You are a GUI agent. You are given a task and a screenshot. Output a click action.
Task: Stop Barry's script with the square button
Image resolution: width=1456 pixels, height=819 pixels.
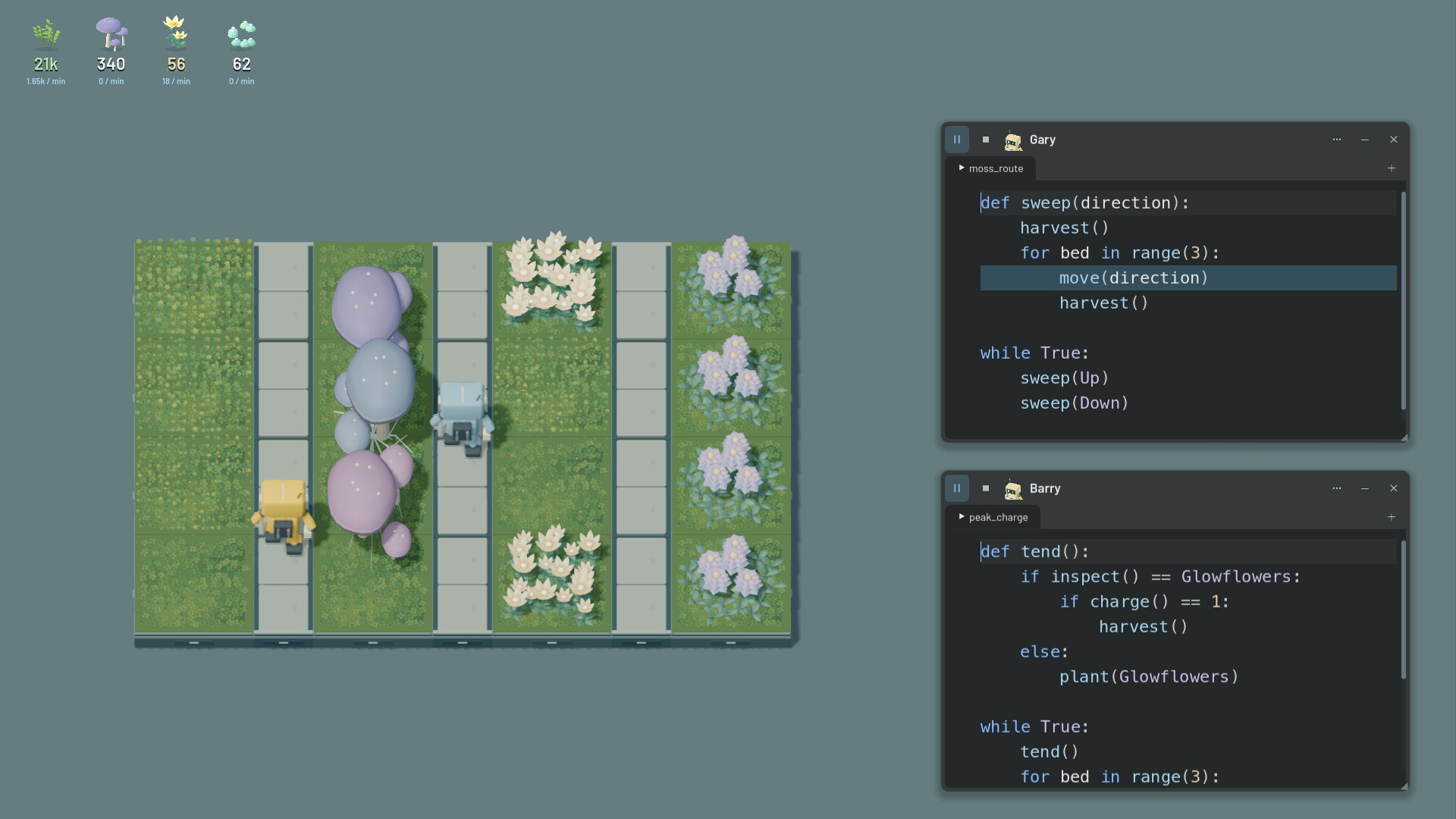pyautogui.click(x=986, y=488)
